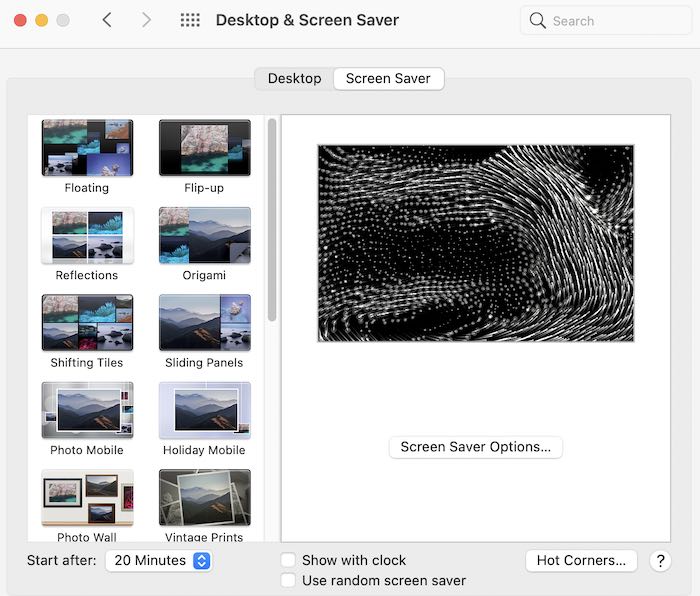Click the "Desktop & Screen Saver" window title

[307, 20]
